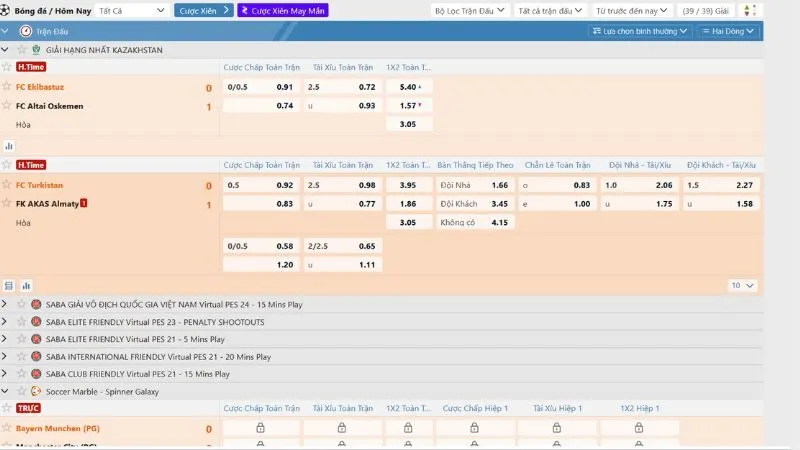Click the clock icon next to Trận Đấu
The image size is (800, 450).
(x=25, y=31)
